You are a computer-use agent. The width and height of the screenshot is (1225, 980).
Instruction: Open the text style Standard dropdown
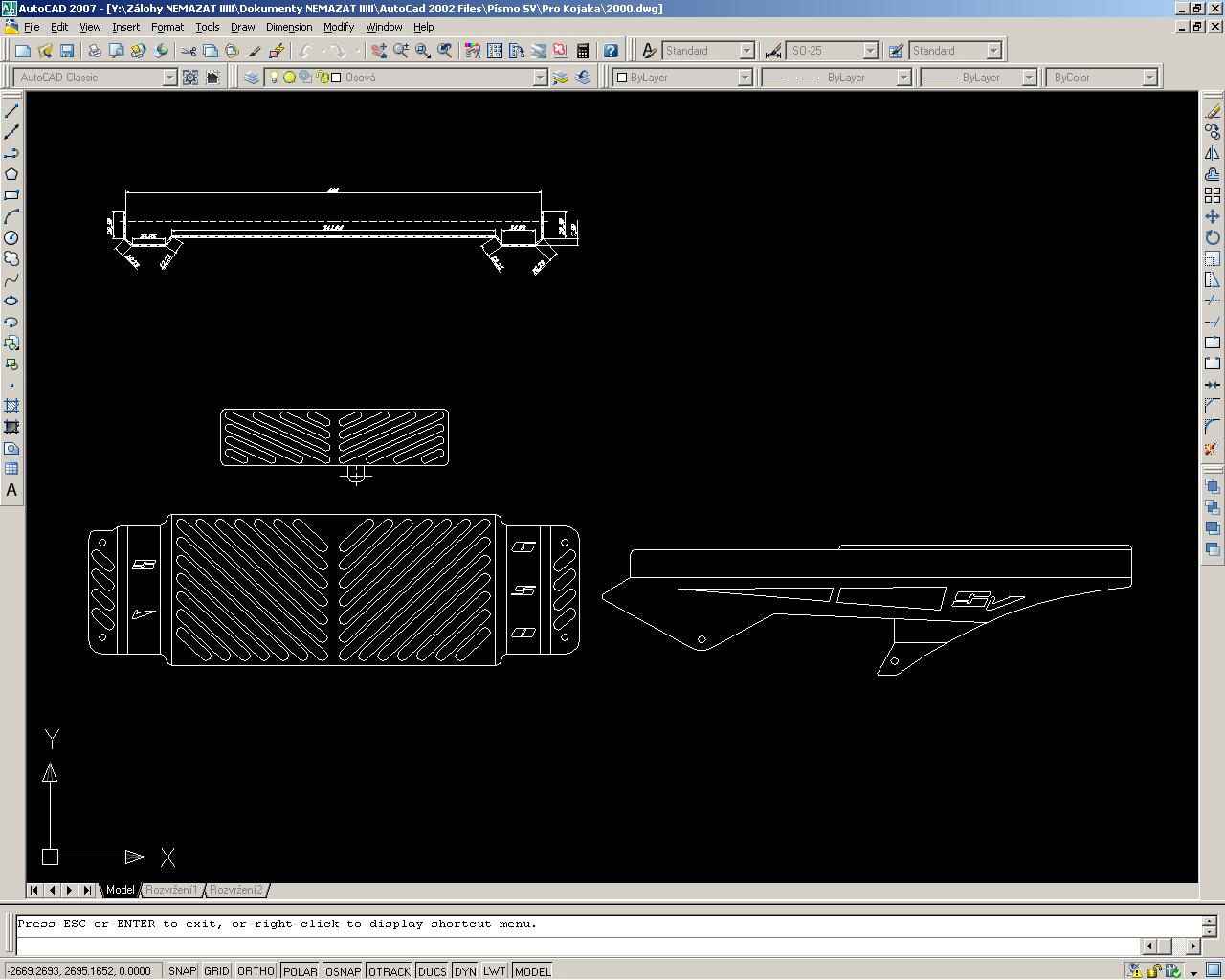pyautogui.click(x=747, y=51)
